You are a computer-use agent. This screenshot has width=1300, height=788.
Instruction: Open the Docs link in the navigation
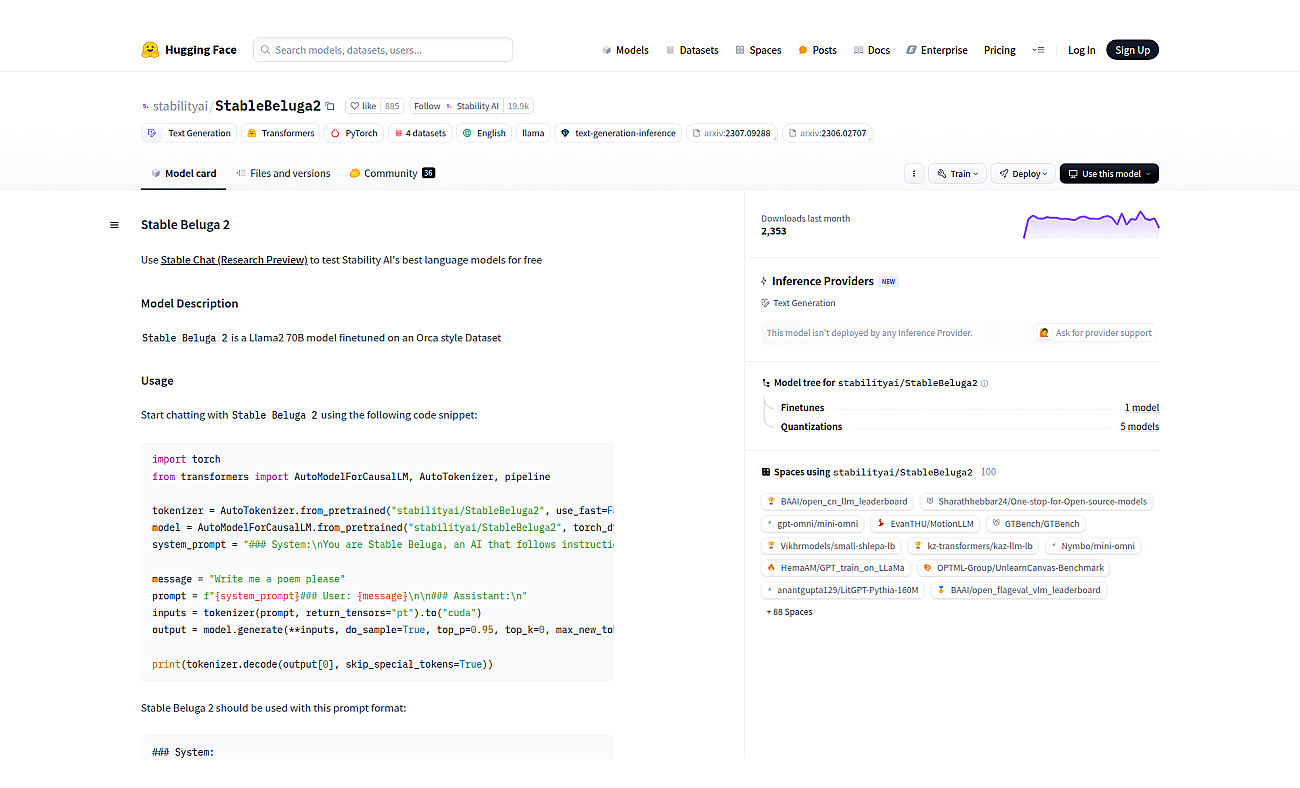click(872, 50)
